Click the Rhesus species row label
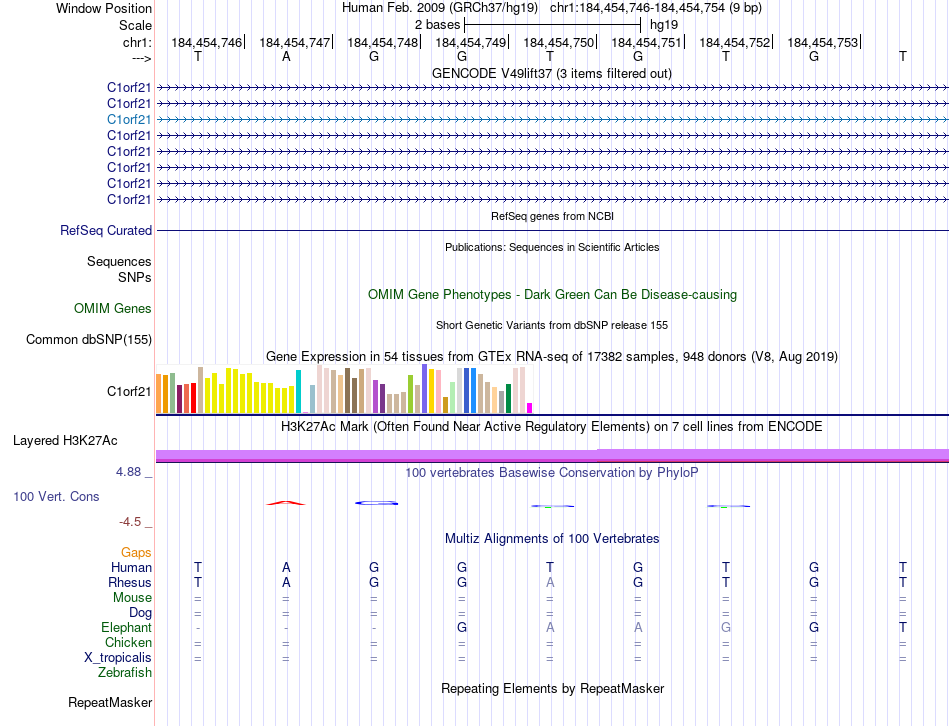The image size is (950, 726). 130,582
